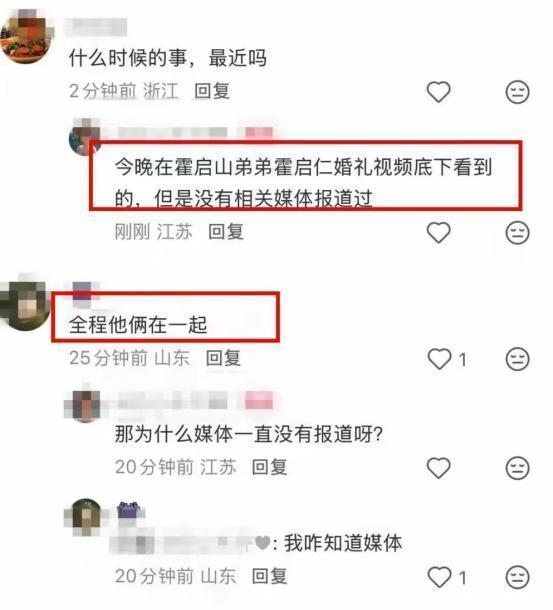
Task: Dislike the comment '全程他俩在一起'
Action: click(x=517, y=359)
